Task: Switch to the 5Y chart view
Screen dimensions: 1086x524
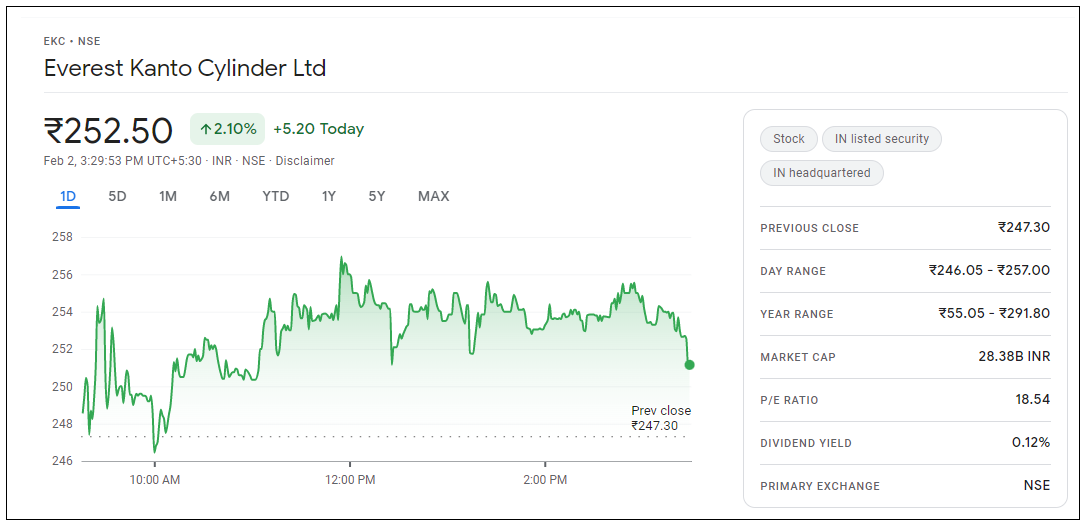Action: point(377,197)
